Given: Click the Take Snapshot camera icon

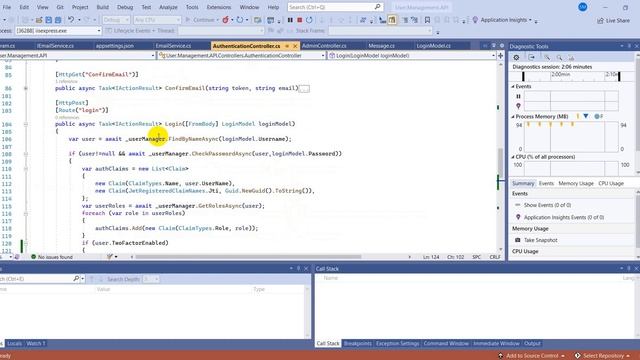Looking at the screenshot, I should click(x=518, y=240).
